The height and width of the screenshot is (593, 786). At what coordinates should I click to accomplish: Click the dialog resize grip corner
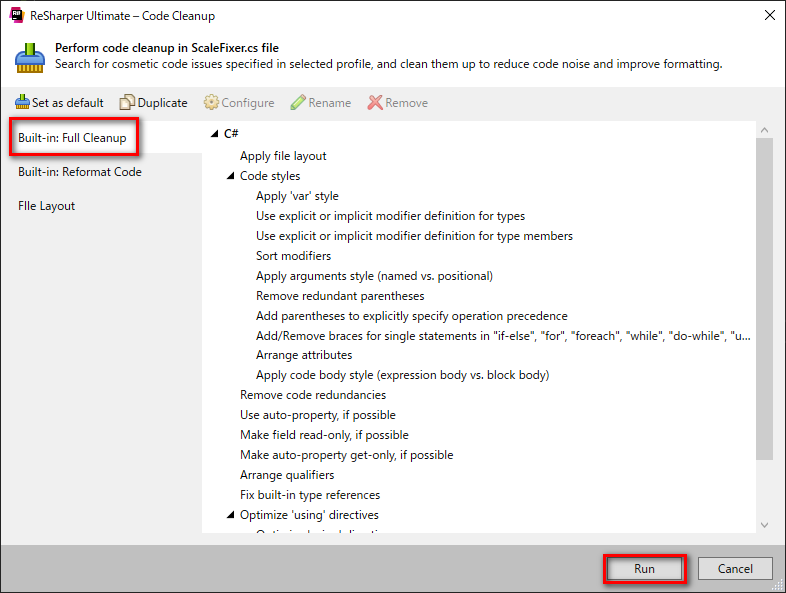coord(778,585)
